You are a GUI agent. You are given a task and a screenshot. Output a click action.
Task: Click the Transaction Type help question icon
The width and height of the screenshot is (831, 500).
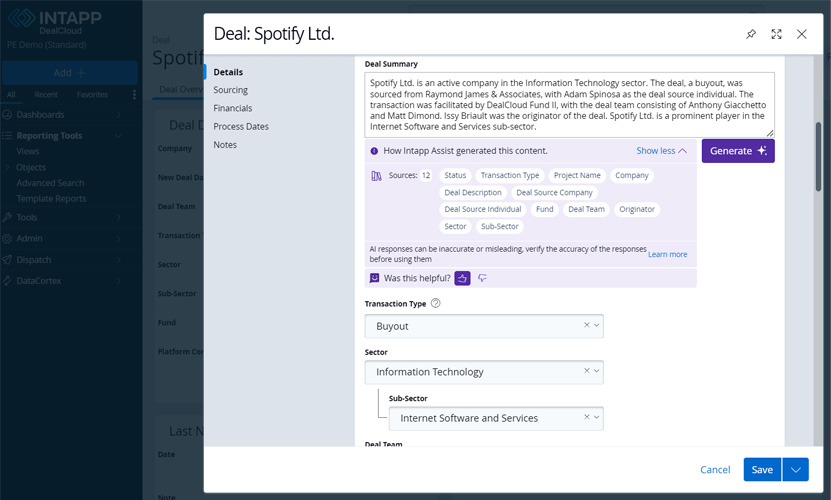(436, 303)
